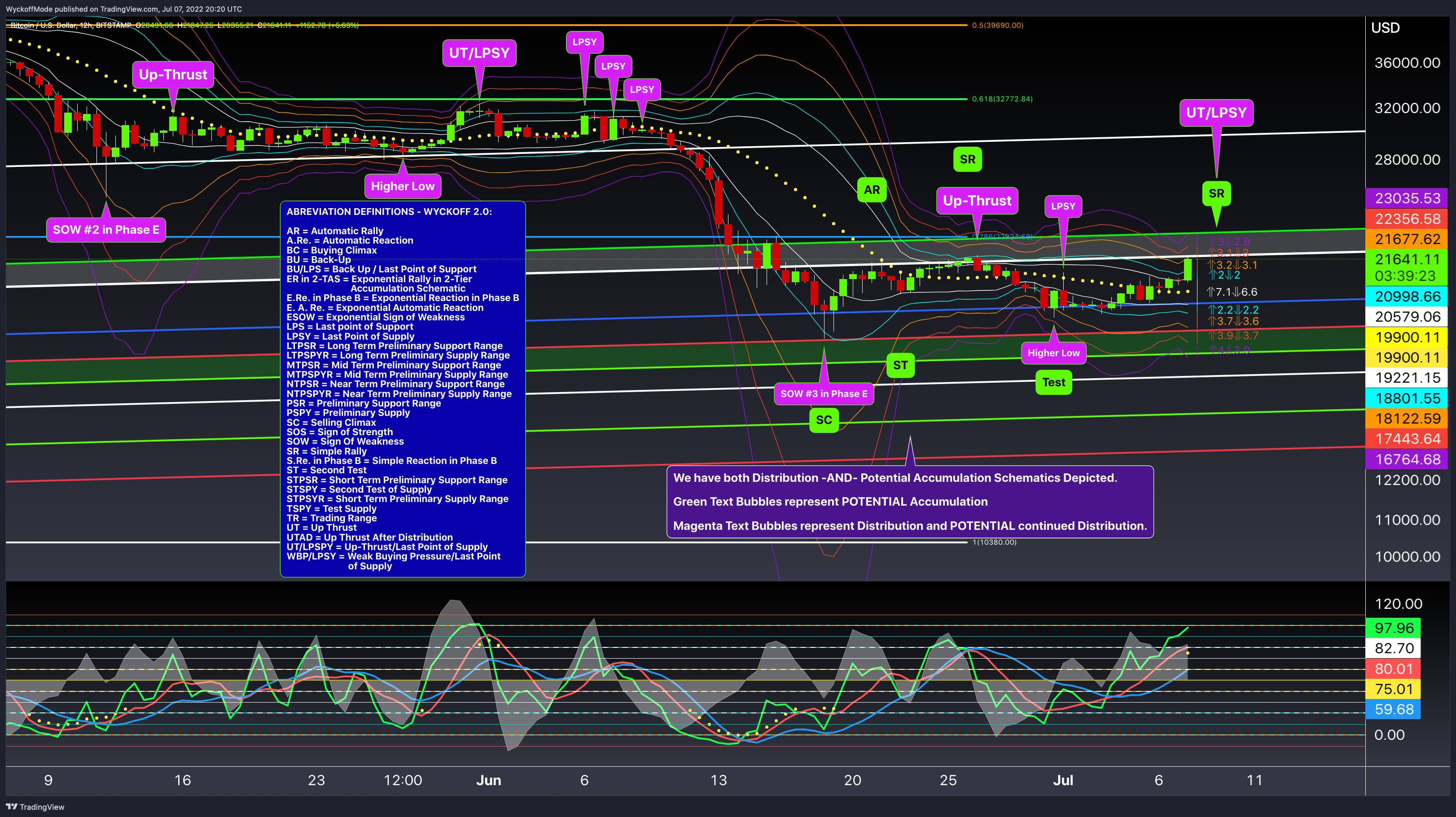This screenshot has height=817, width=1456.
Task: Select the 'SOW #2 in Phase E' bubble
Action: pos(106,230)
